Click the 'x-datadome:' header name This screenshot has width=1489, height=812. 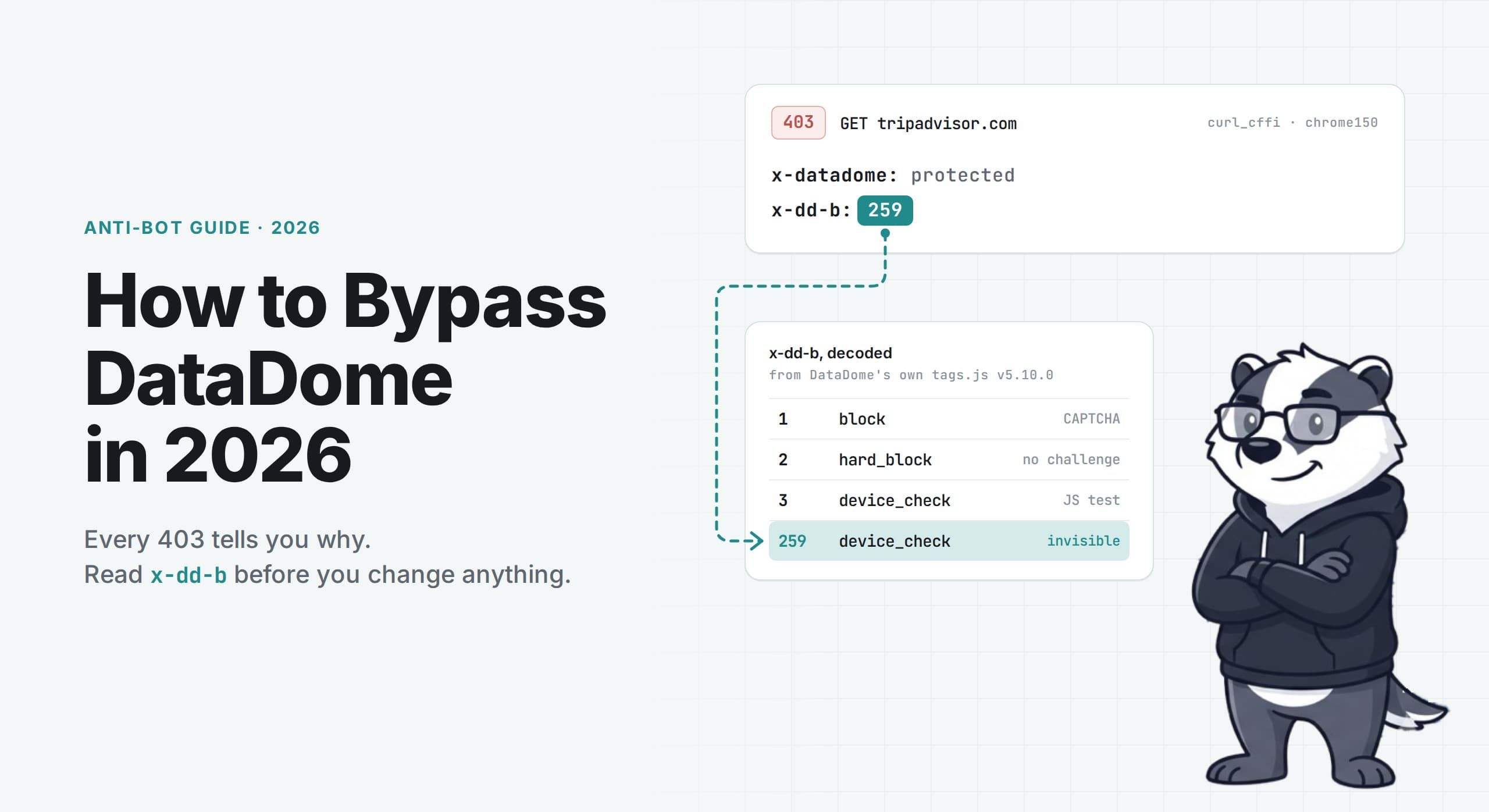click(x=834, y=175)
